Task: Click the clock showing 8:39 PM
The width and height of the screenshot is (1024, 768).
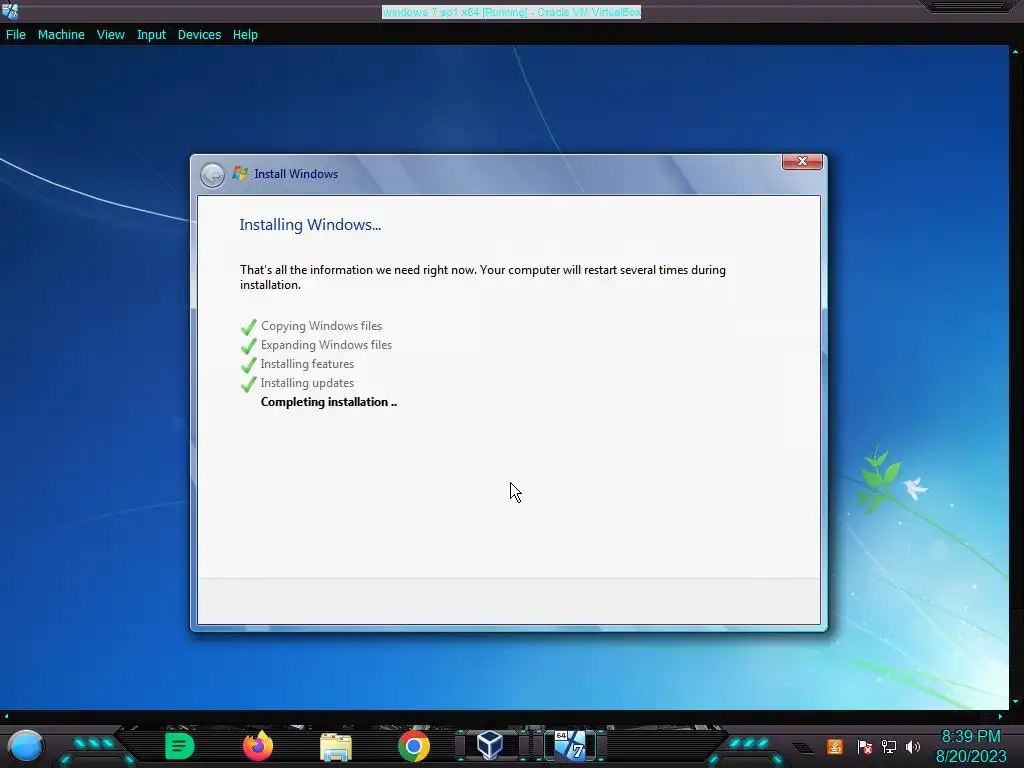Action: (x=971, y=737)
